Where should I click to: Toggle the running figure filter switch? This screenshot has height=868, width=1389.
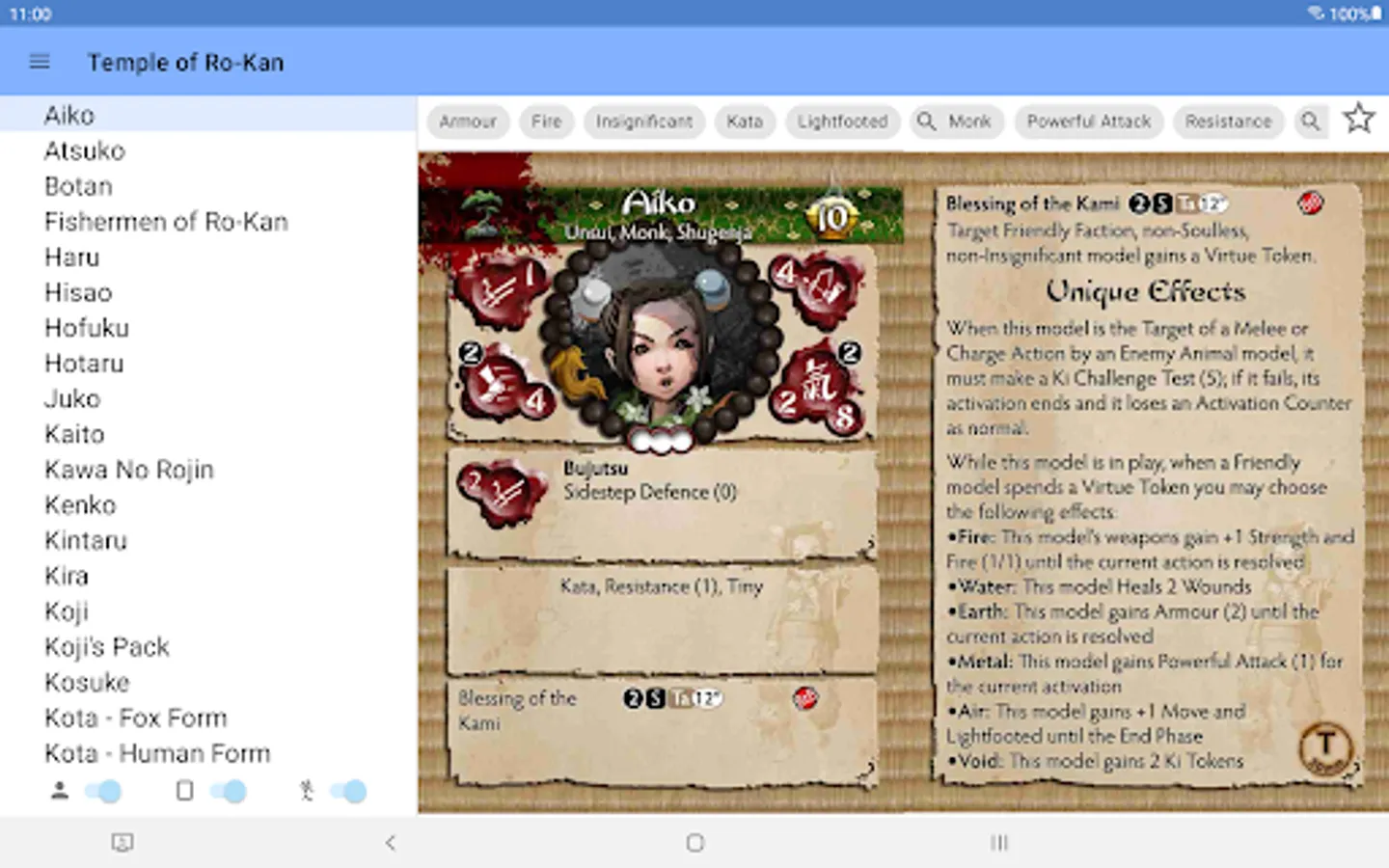[x=348, y=791]
